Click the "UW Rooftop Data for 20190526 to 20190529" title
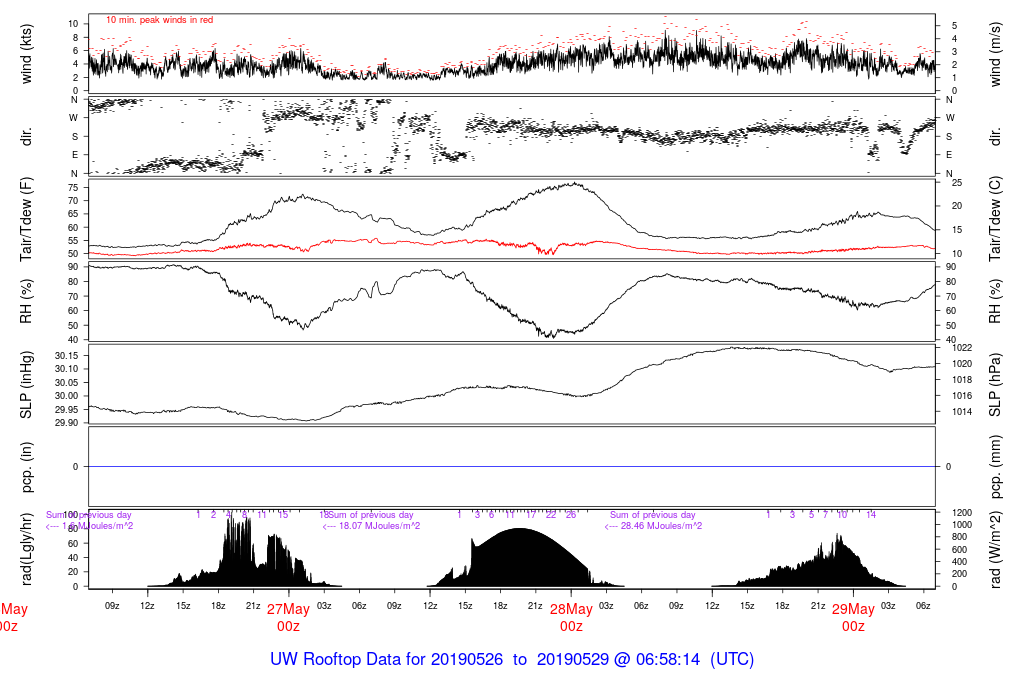The height and width of the screenshot is (700, 1024). [512, 659]
